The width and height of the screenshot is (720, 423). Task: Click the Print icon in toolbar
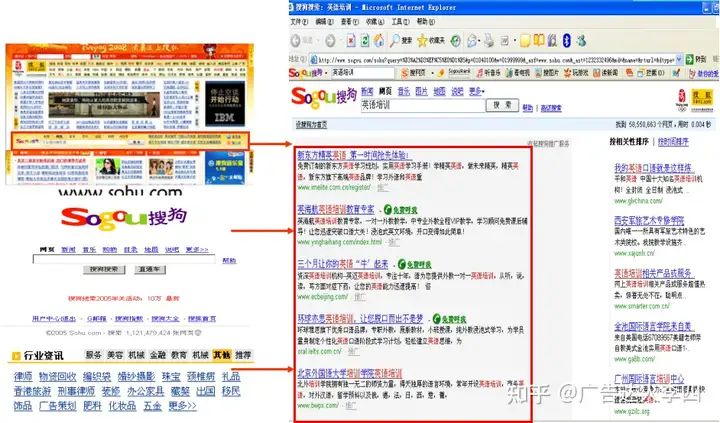[x=489, y=41]
